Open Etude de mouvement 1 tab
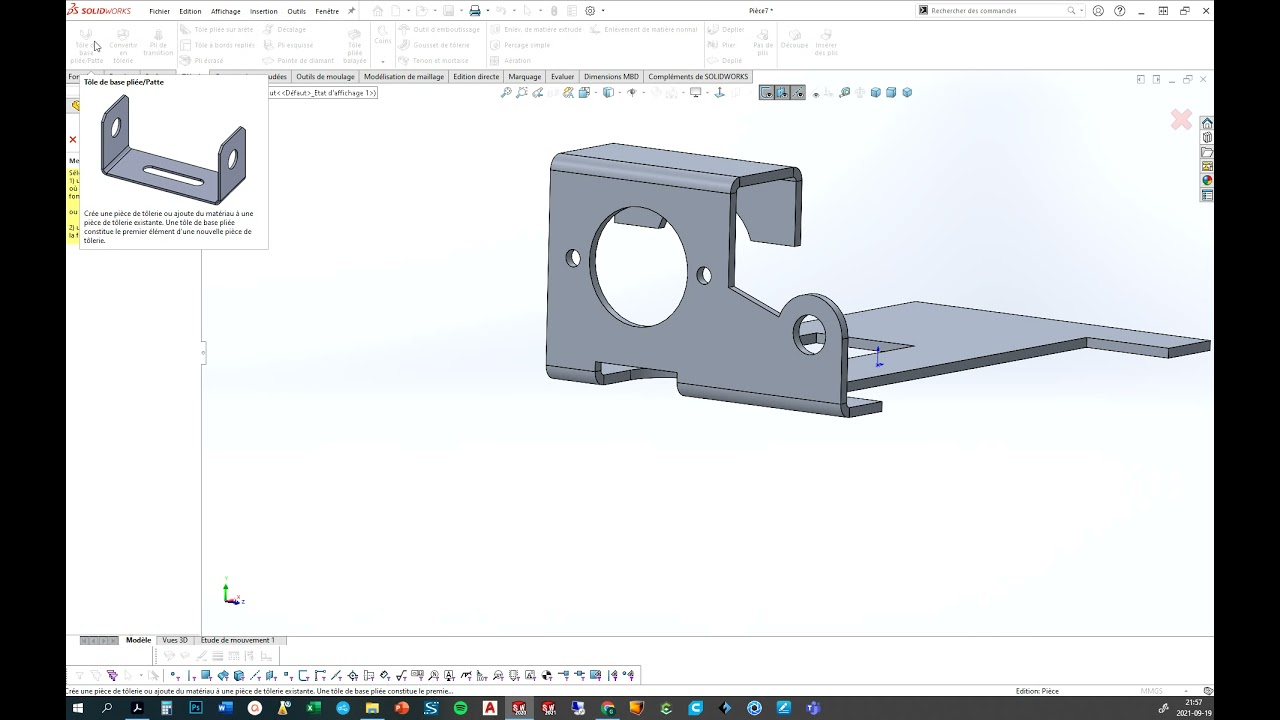This screenshot has width=1280, height=720. point(237,640)
